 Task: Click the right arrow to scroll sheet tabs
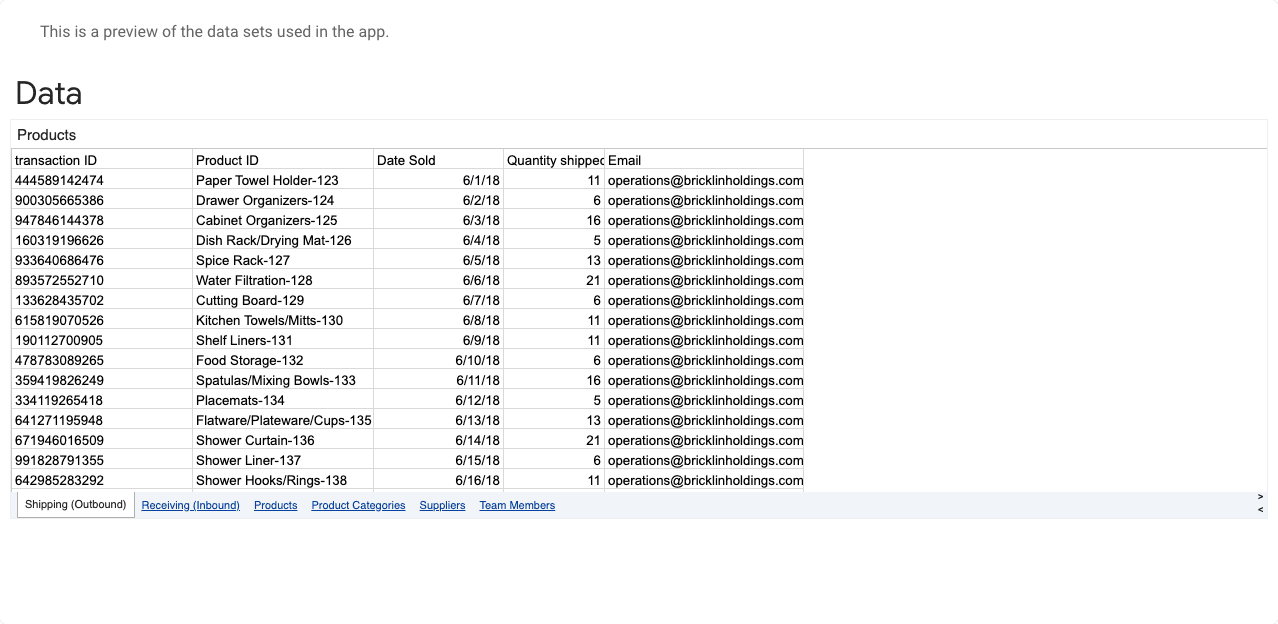1260,497
